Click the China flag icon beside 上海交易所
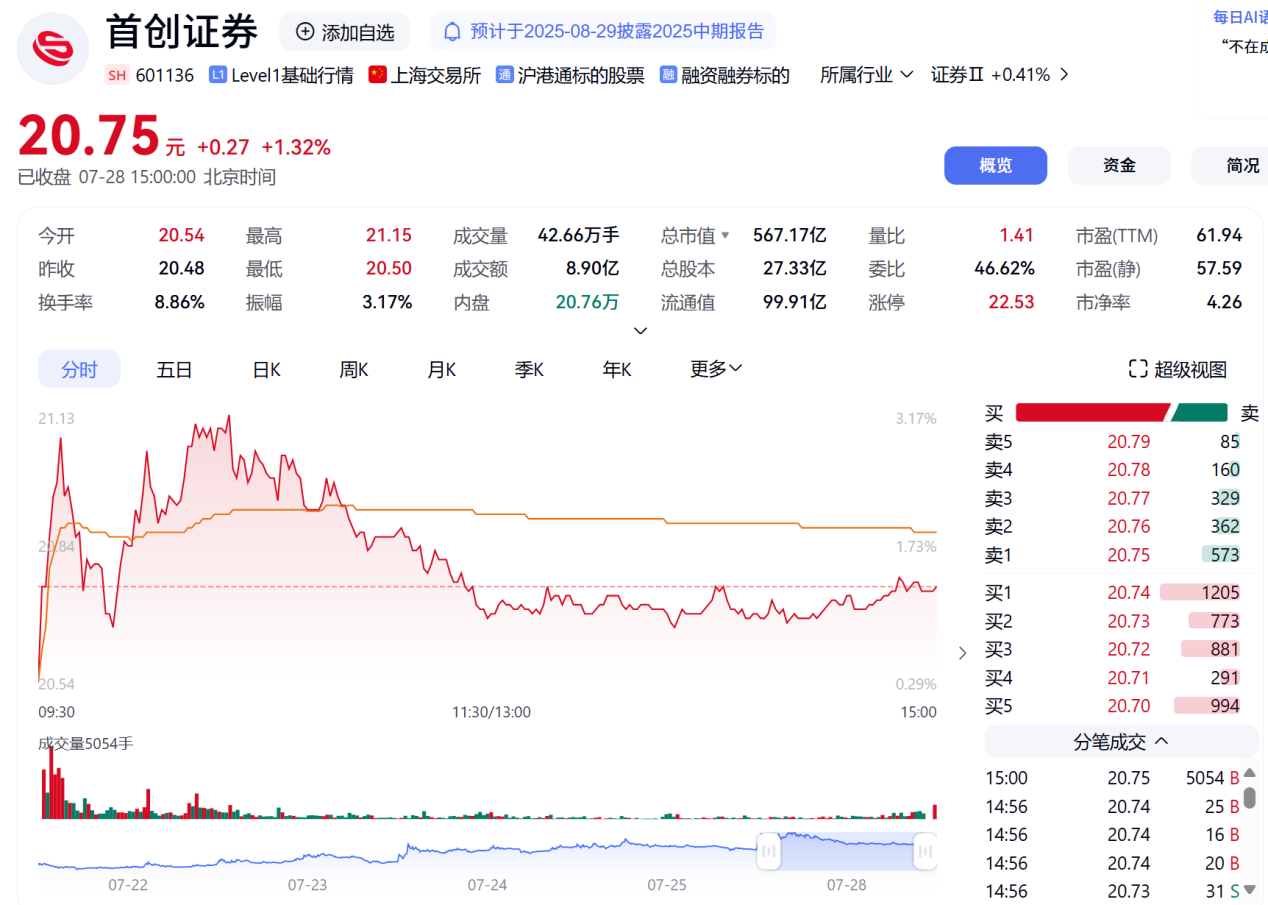The image size is (1268, 905). pyautogui.click(x=377, y=75)
